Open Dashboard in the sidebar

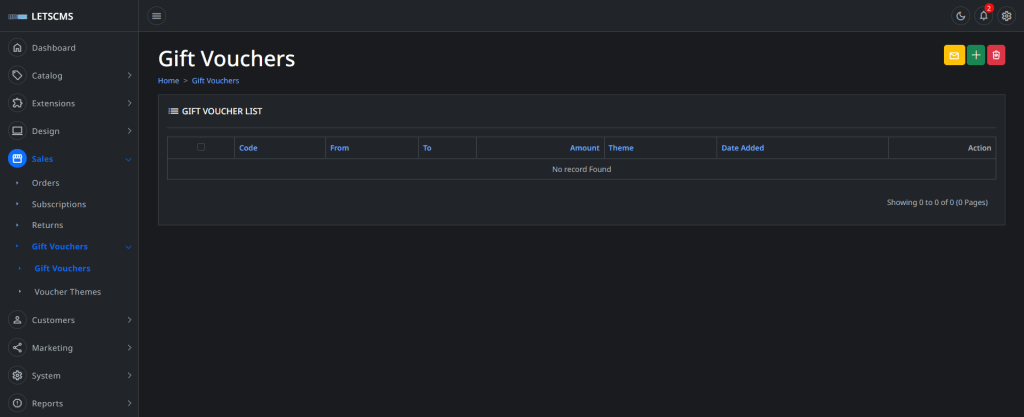pos(54,48)
